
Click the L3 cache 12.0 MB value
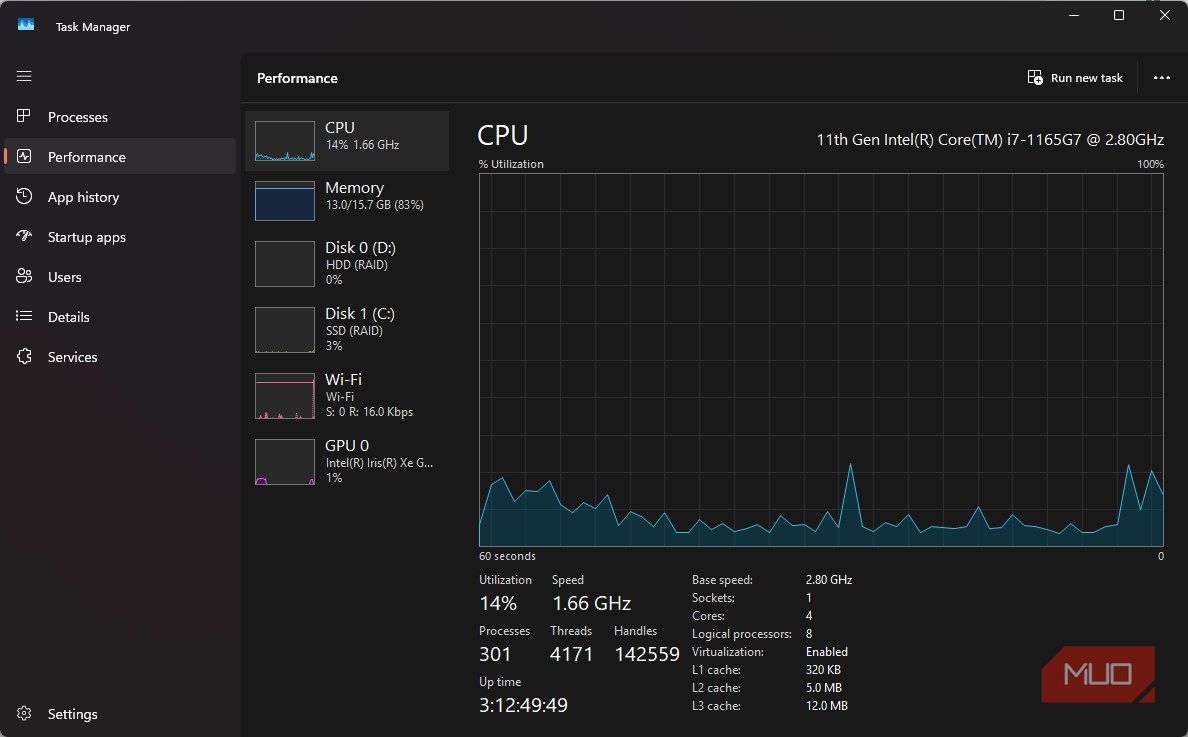click(827, 706)
